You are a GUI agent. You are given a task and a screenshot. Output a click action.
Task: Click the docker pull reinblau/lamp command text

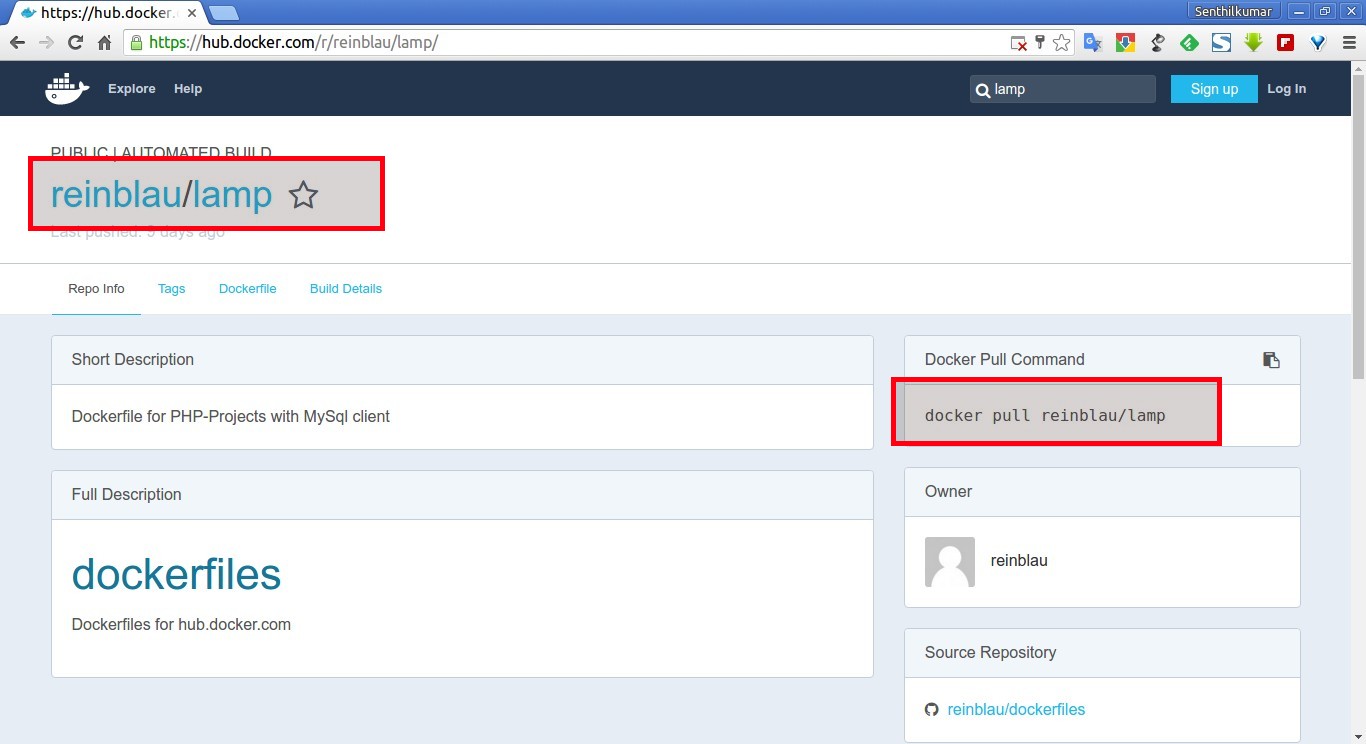coord(1045,415)
